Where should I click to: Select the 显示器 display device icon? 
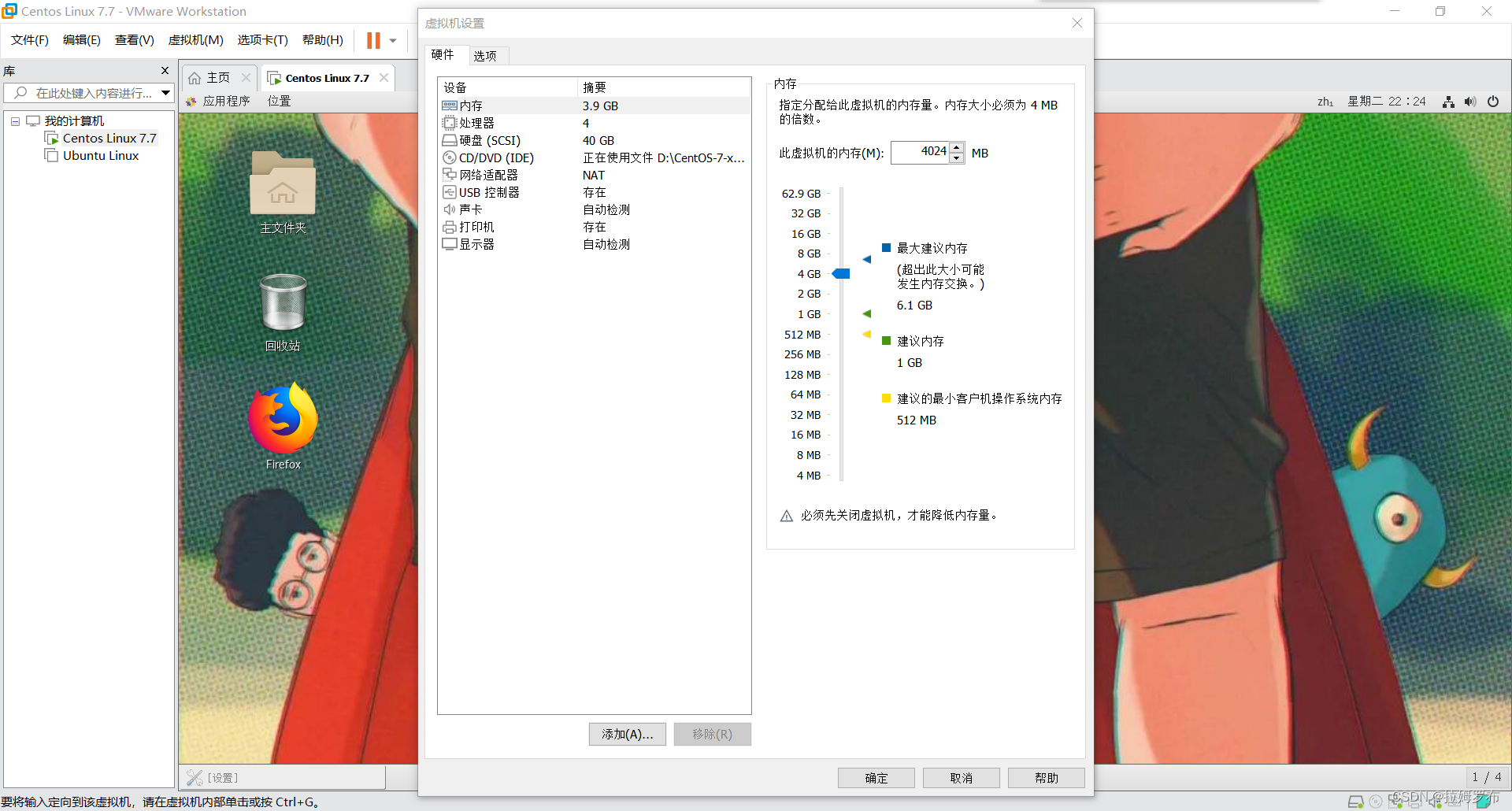tap(449, 244)
